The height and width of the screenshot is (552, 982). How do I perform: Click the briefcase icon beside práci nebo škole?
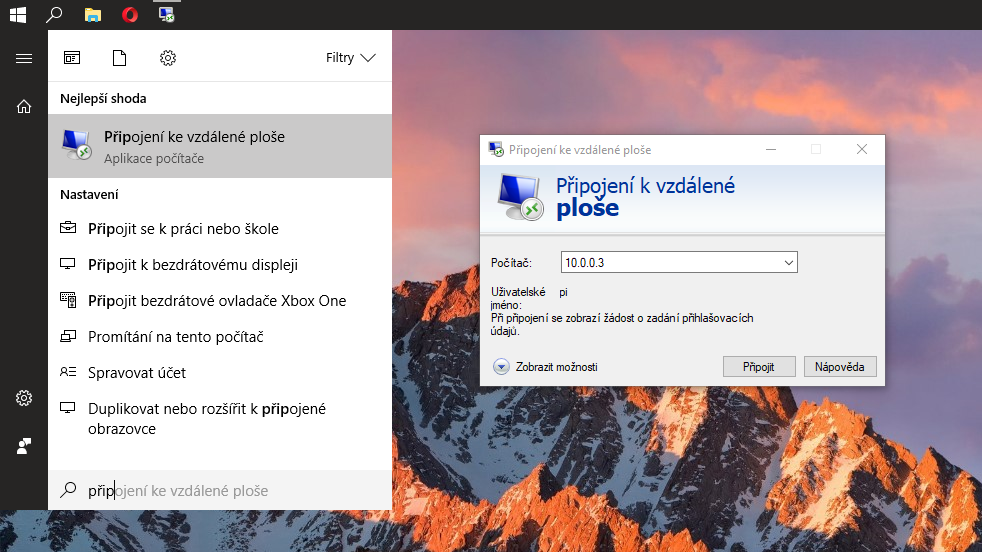coord(68,227)
